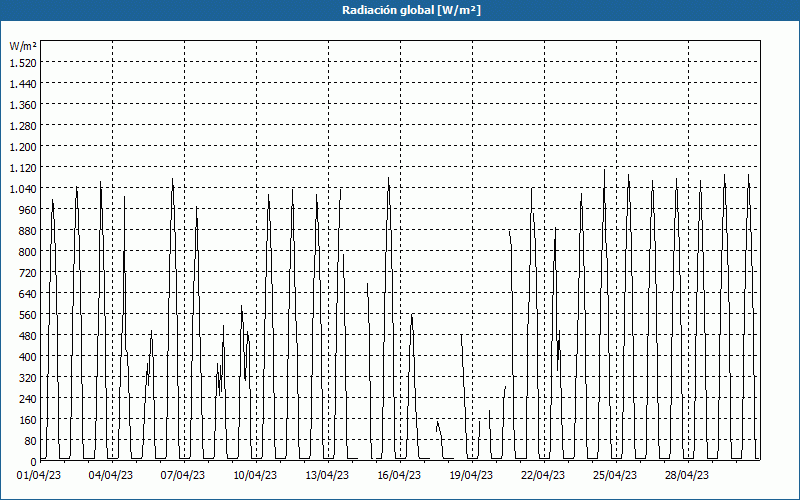This screenshot has height=500, width=800.
Task: Click the 0 y-axis label
Action: pos(34,462)
